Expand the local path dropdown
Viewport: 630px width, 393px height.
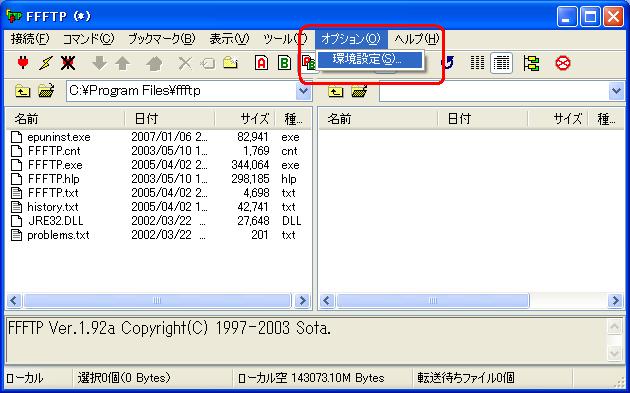click(x=303, y=91)
